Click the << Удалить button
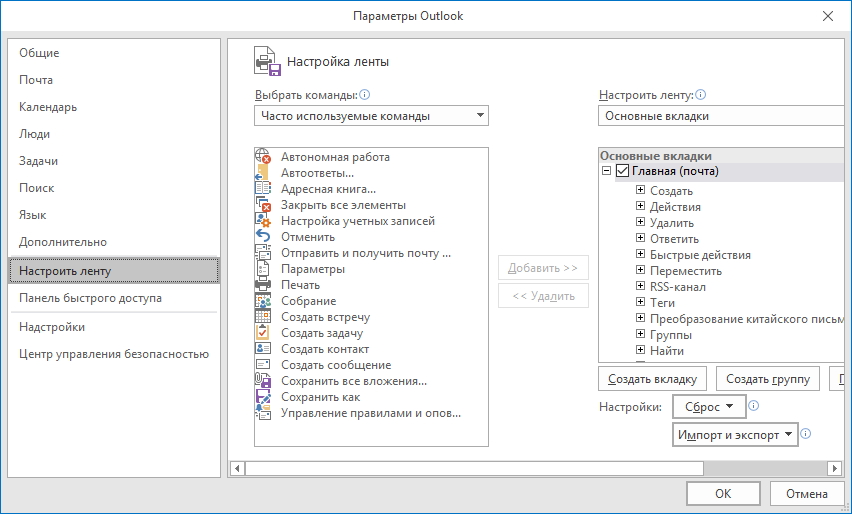This screenshot has width=852, height=514. point(543,296)
